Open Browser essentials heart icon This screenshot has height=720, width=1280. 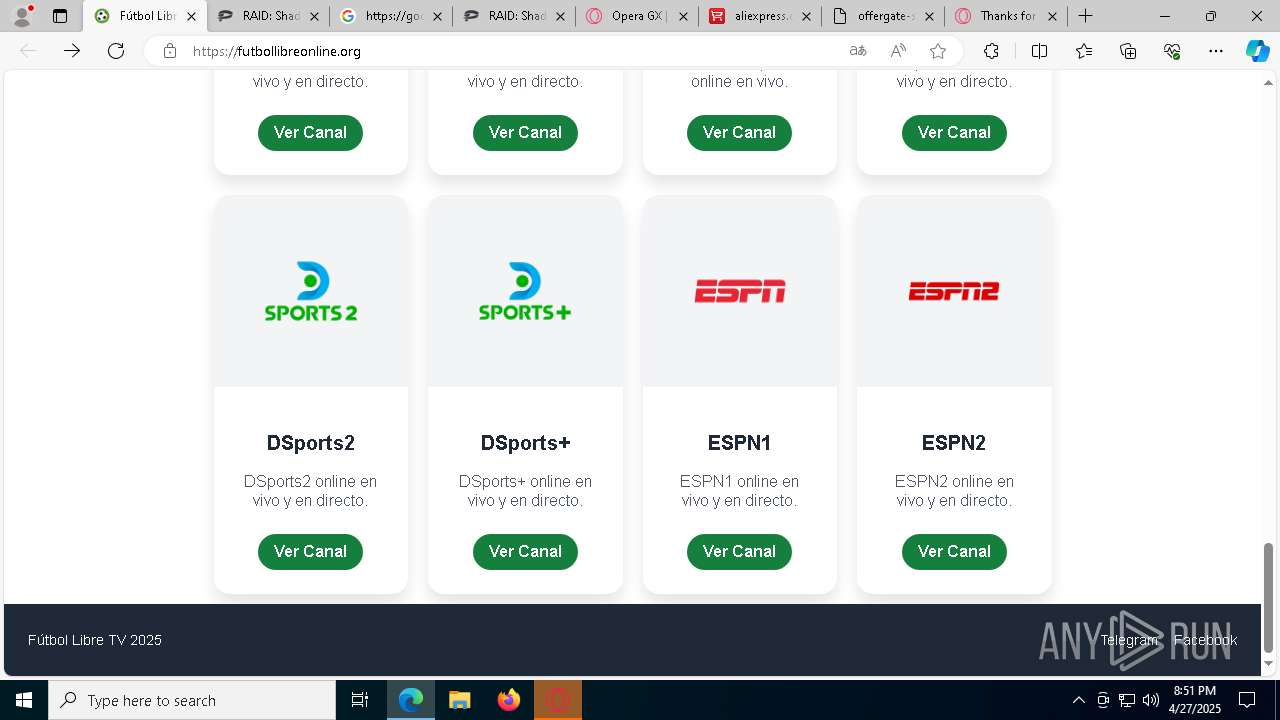pos(1172,51)
